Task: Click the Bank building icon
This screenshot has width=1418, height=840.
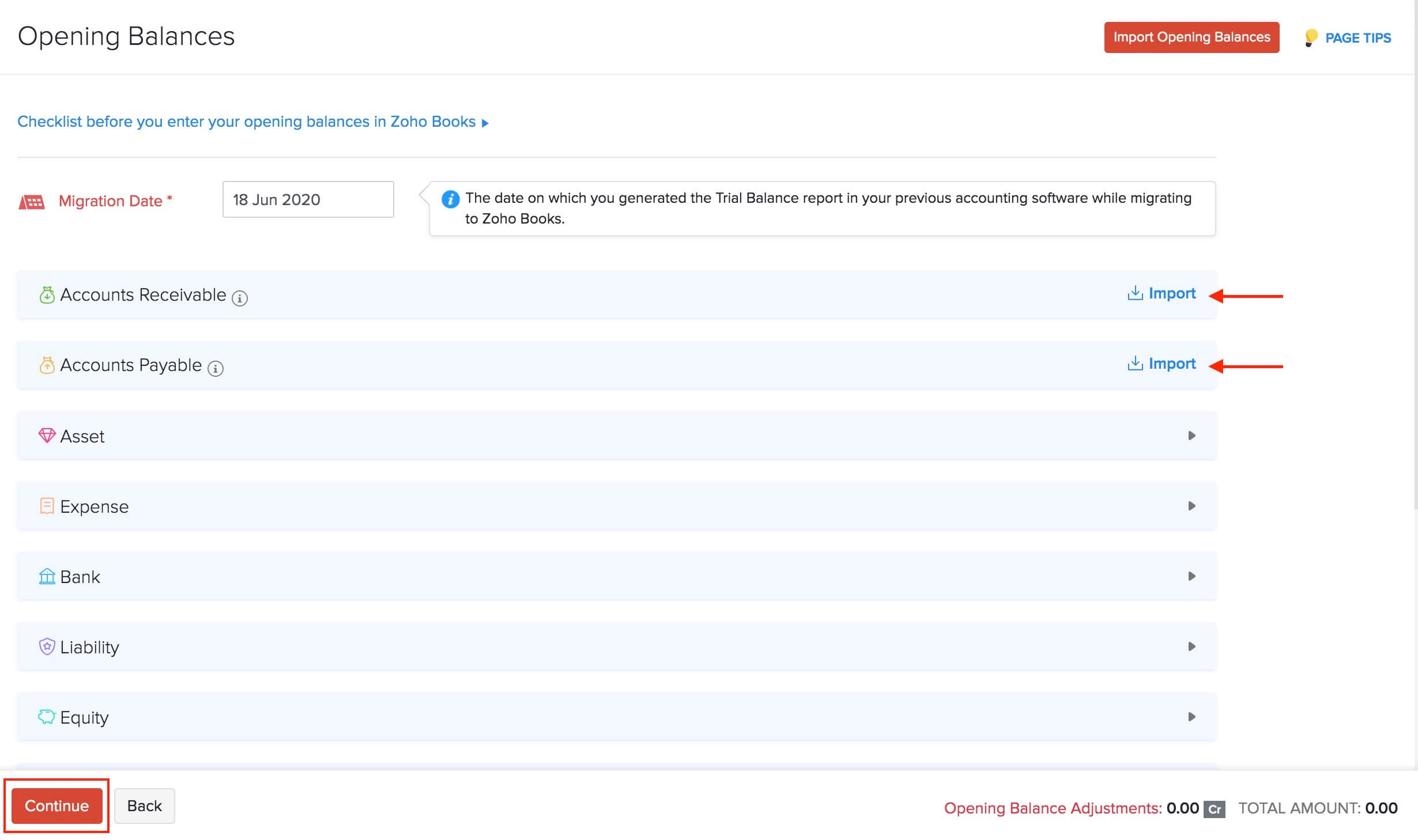Action: point(47,576)
